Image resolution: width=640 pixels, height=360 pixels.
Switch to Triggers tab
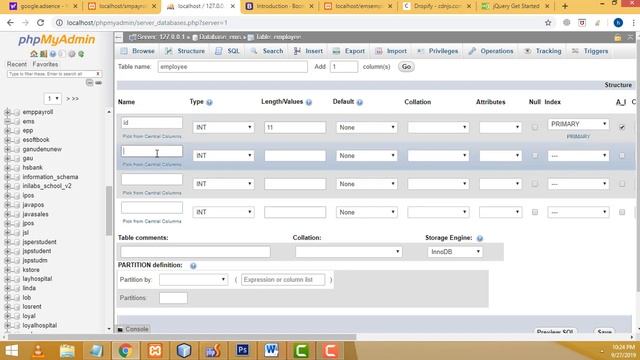click(x=590, y=51)
